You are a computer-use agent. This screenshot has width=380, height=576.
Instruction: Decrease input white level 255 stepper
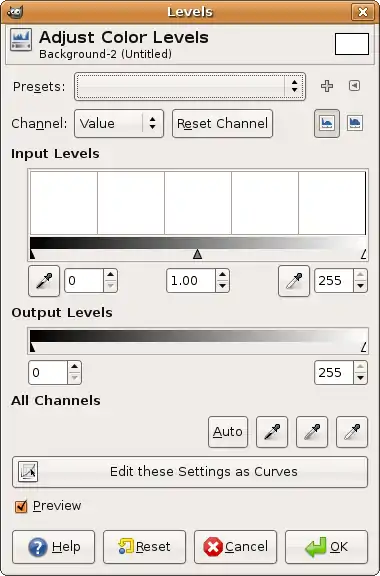[x=361, y=286]
